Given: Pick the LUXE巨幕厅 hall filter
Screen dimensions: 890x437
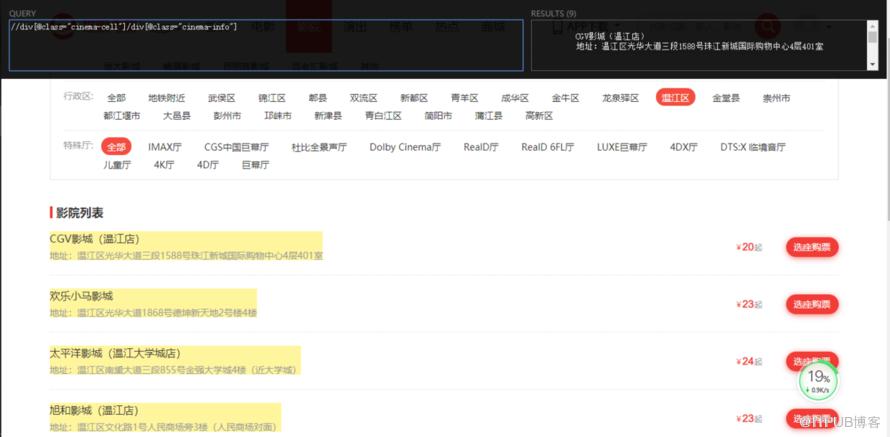Looking at the screenshot, I should (622, 148).
